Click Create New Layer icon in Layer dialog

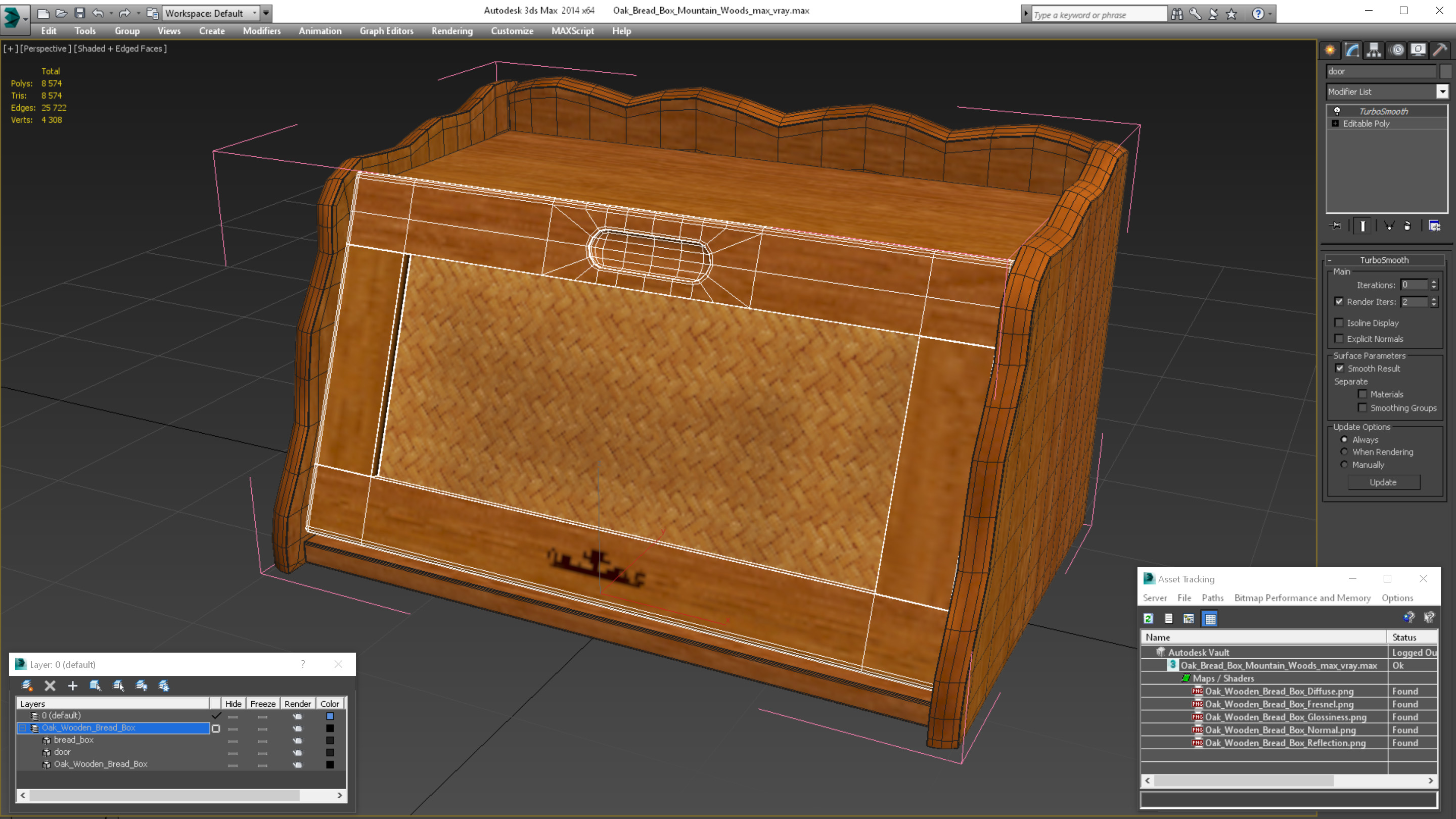pyautogui.click(x=27, y=686)
